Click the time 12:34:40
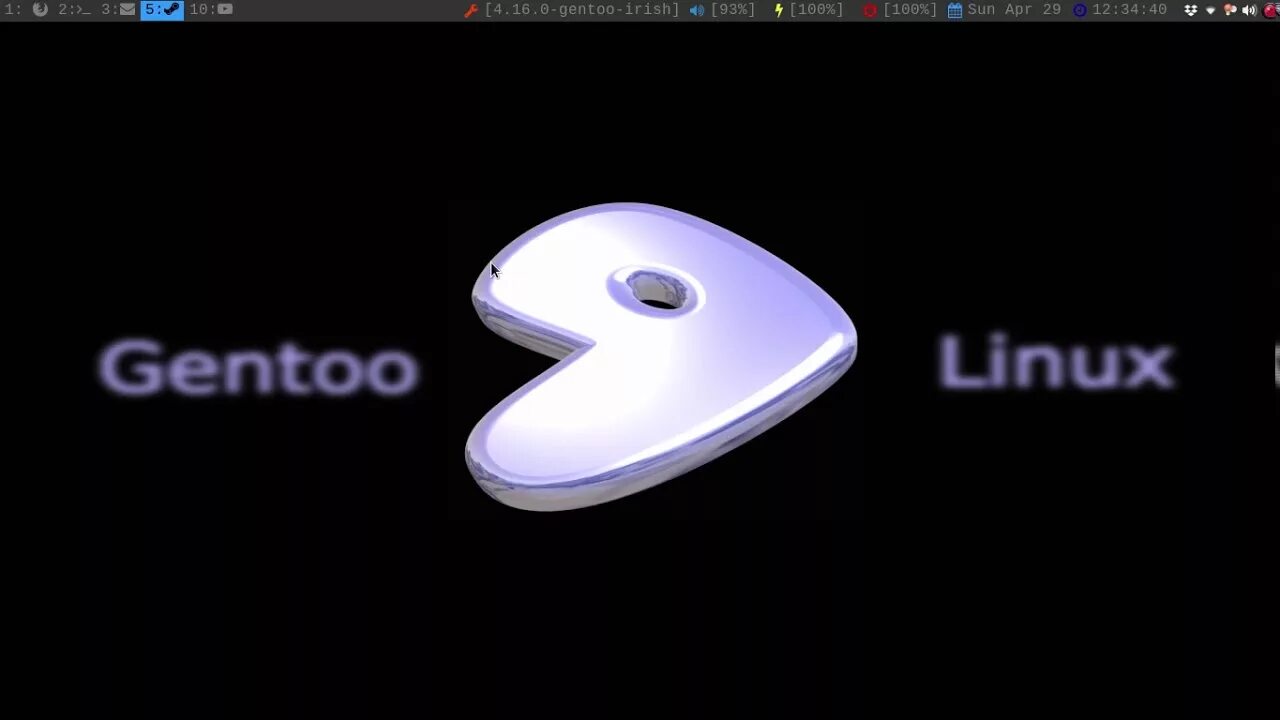 click(1129, 9)
